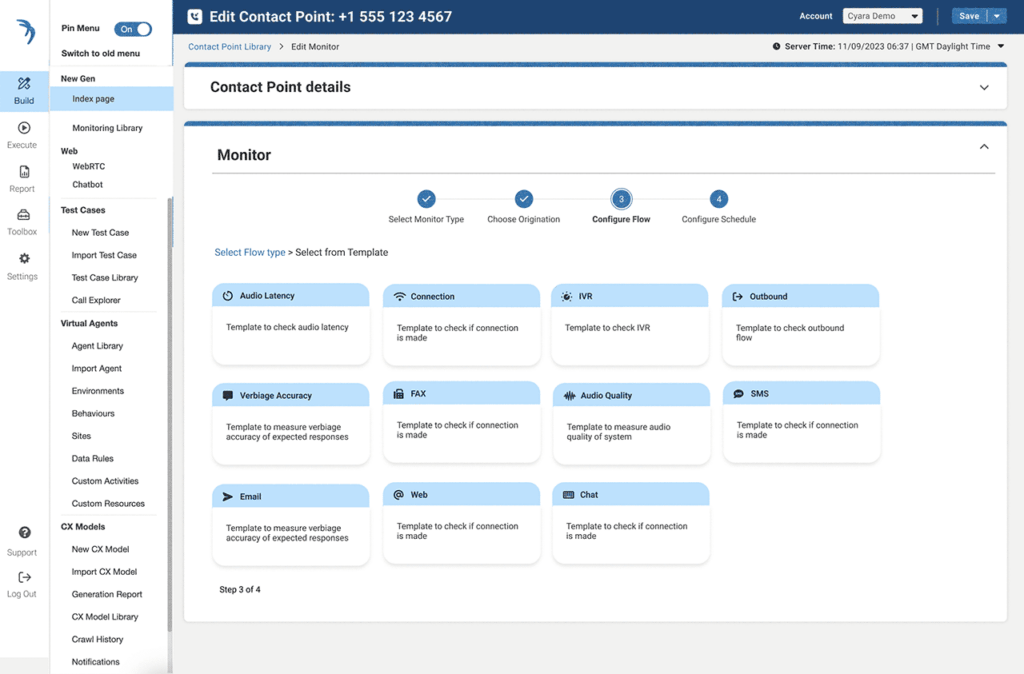The height and width of the screenshot is (674, 1024).
Task: Open Data Rules menu item
Action: pos(92,458)
